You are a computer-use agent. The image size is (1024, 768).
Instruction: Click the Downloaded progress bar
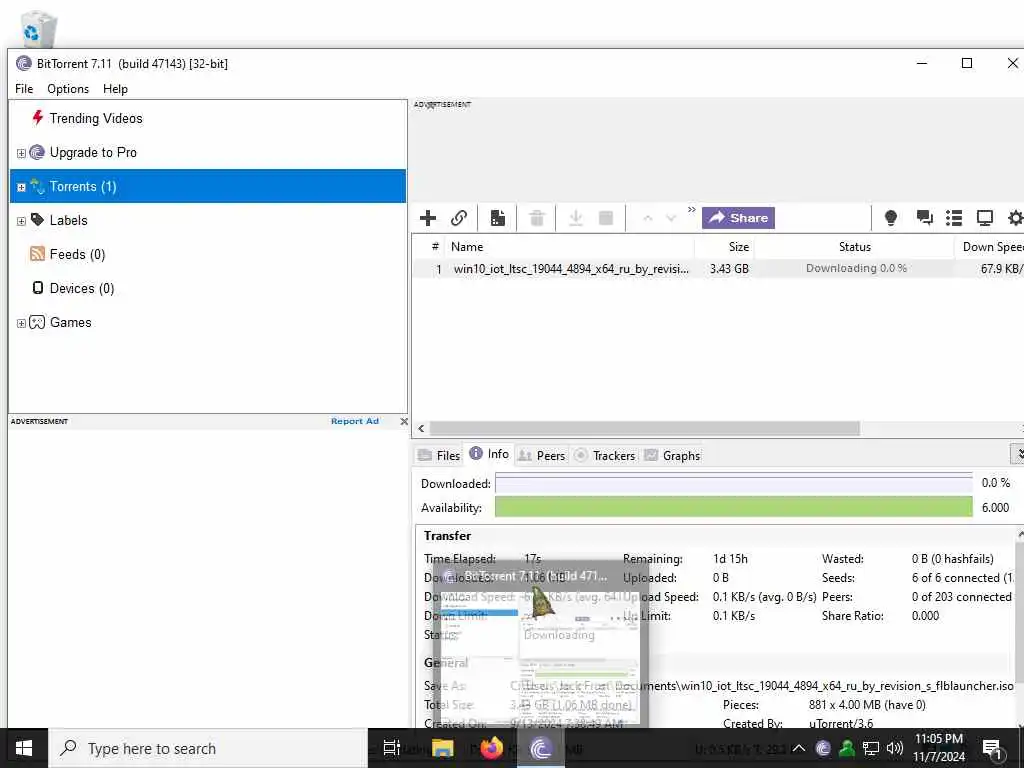tap(733, 483)
